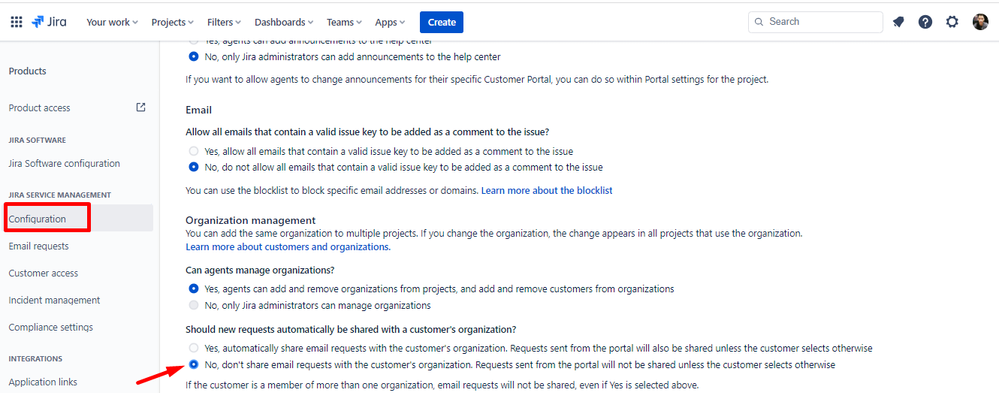Click the Jira logo
Screen dimensions: 999x393
pyautogui.click(x=48, y=22)
